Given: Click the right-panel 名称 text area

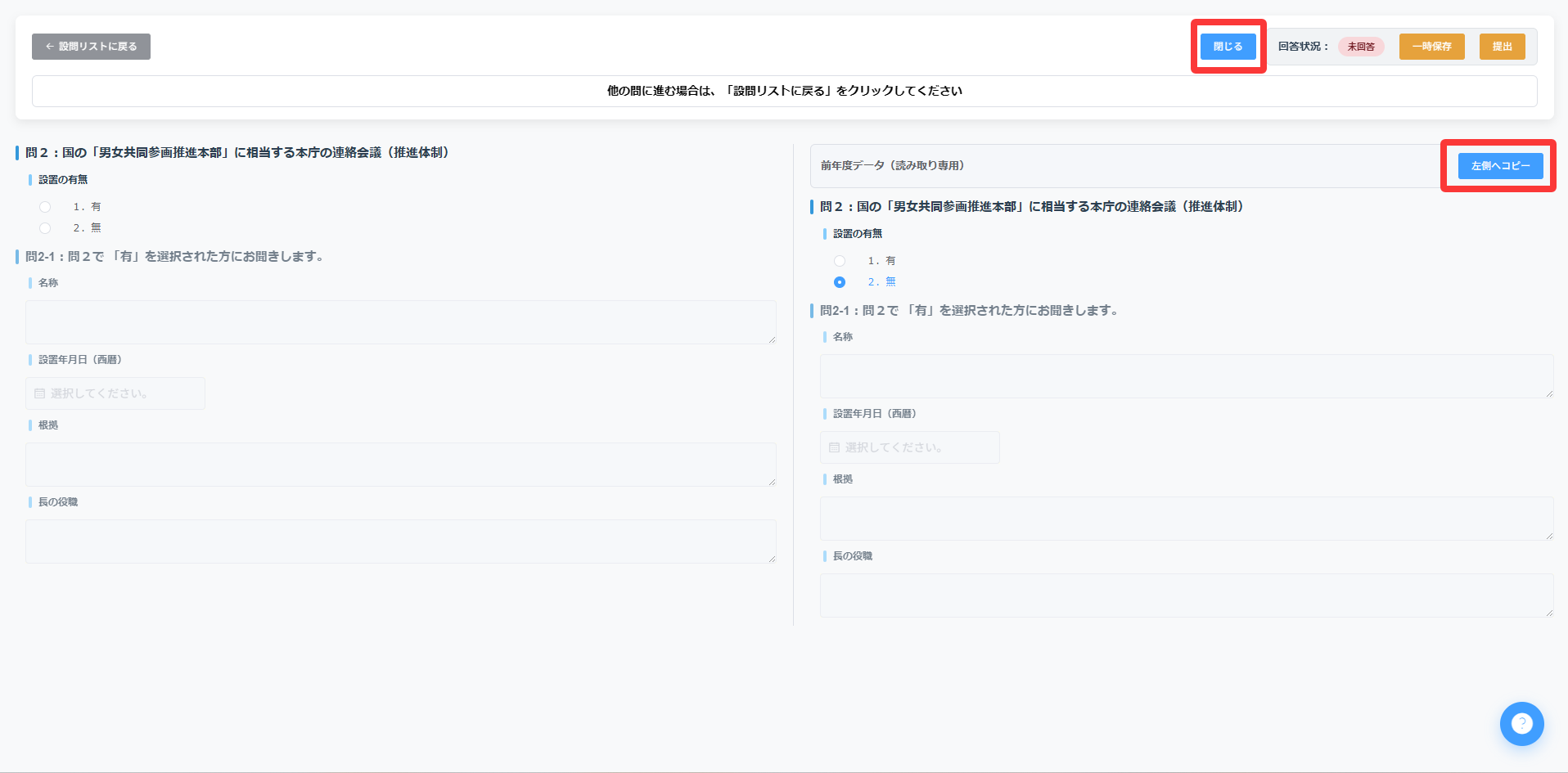Looking at the screenshot, I should (1187, 376).
